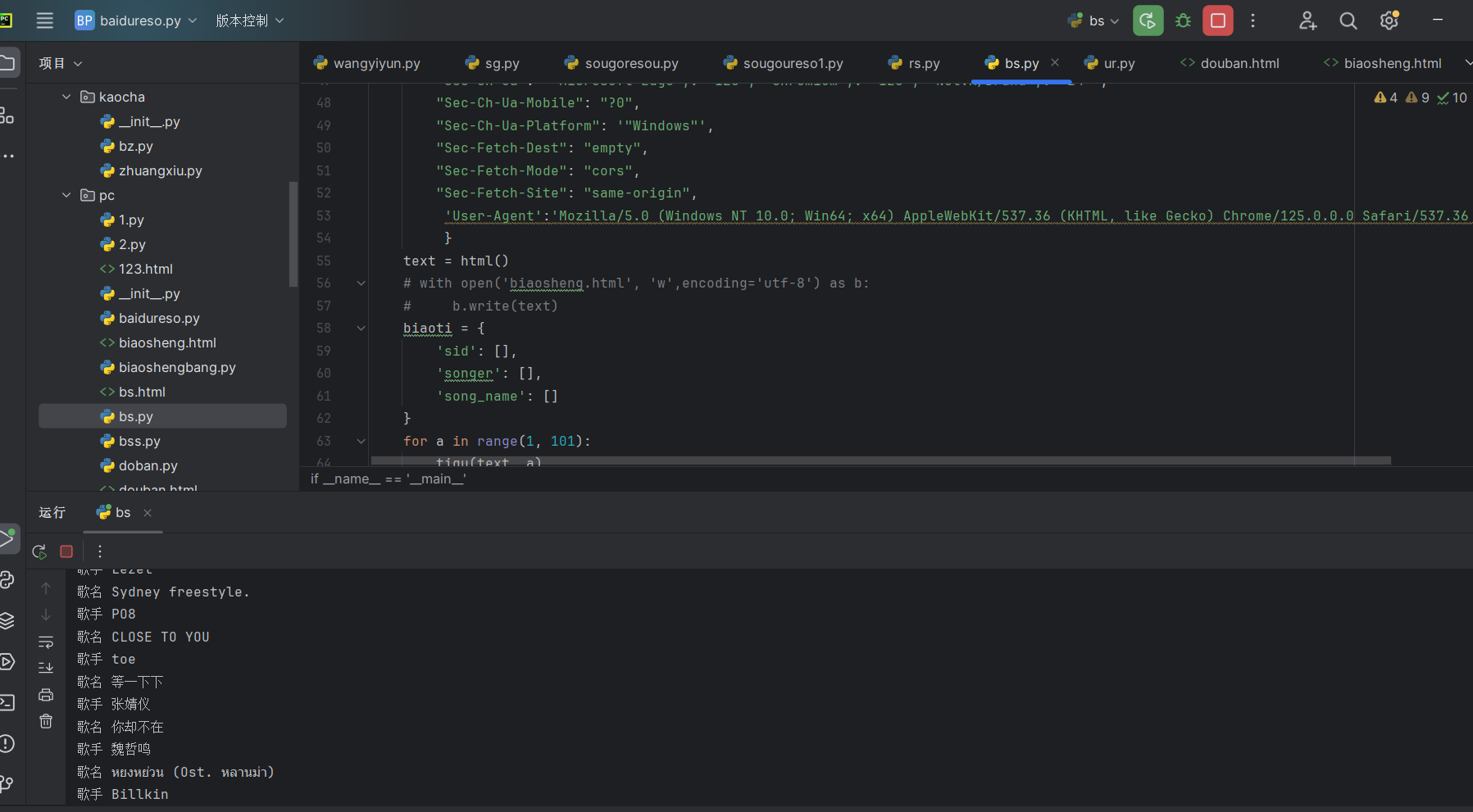Open the main hamburger menu
This screenshot has height=812, width=1473.
pos(44,20)
